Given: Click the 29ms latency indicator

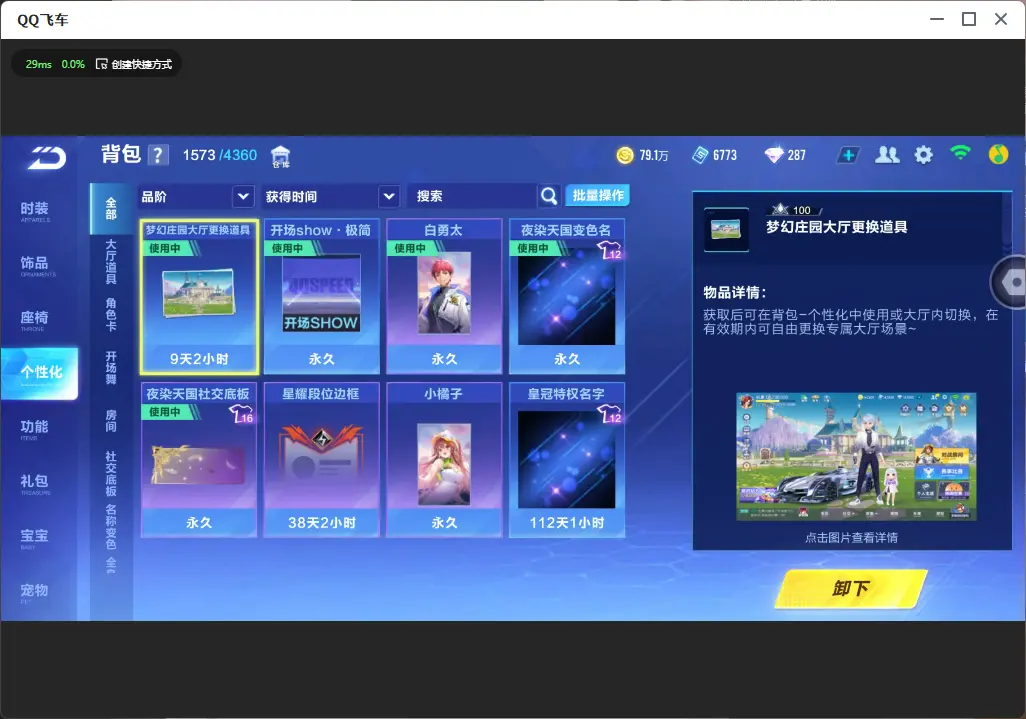Looking at the screenshot, I should point(39,64).
